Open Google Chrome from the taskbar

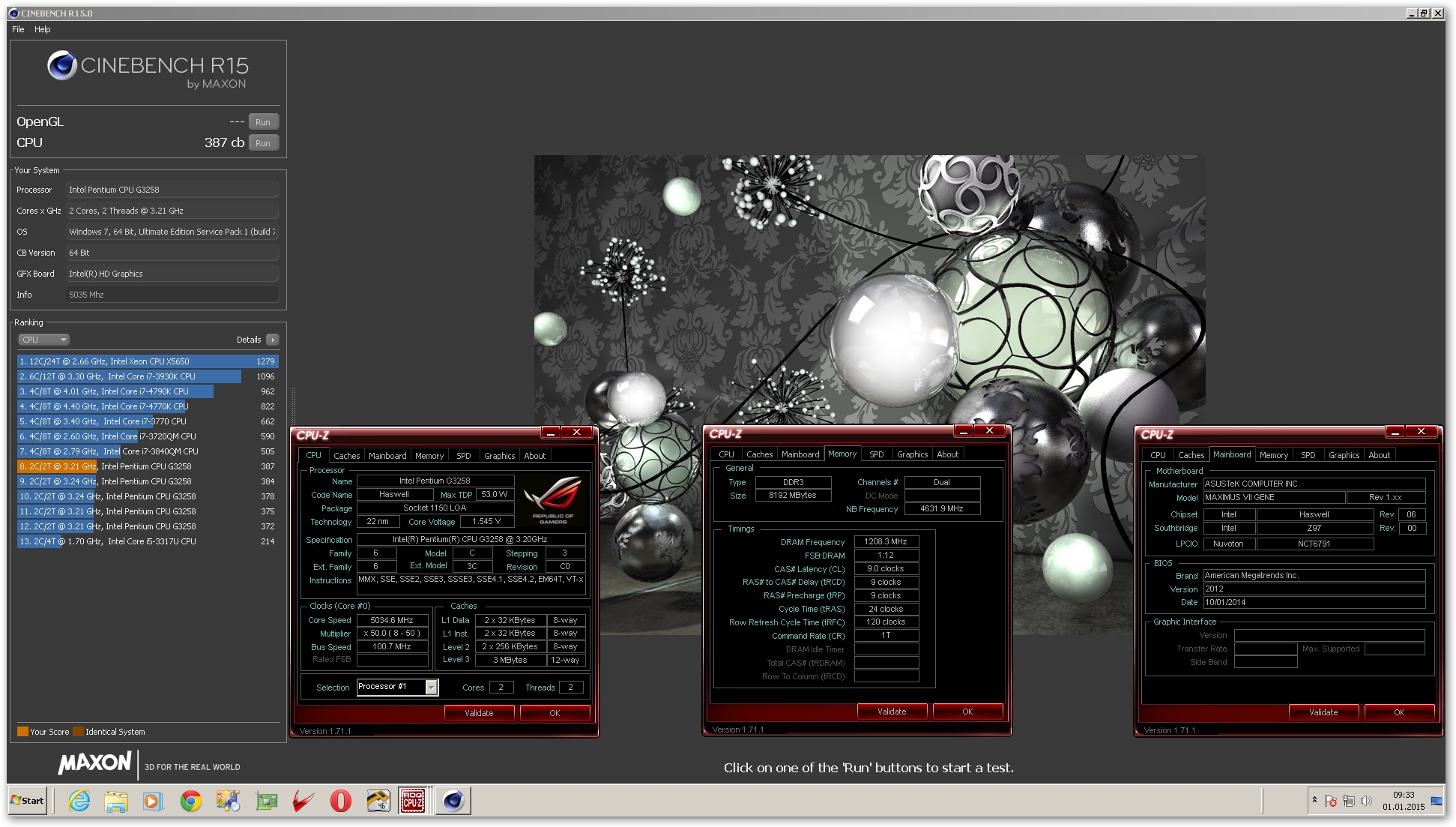click(x=190, y=801)
